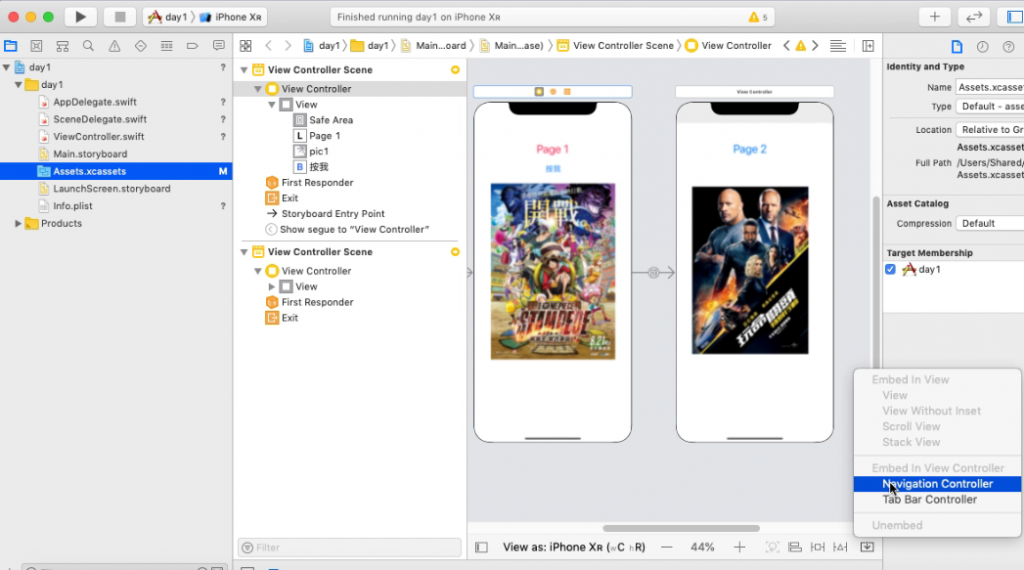
Task: Toggle day1 target membership checkbox
Action: (x=890, y=269)
